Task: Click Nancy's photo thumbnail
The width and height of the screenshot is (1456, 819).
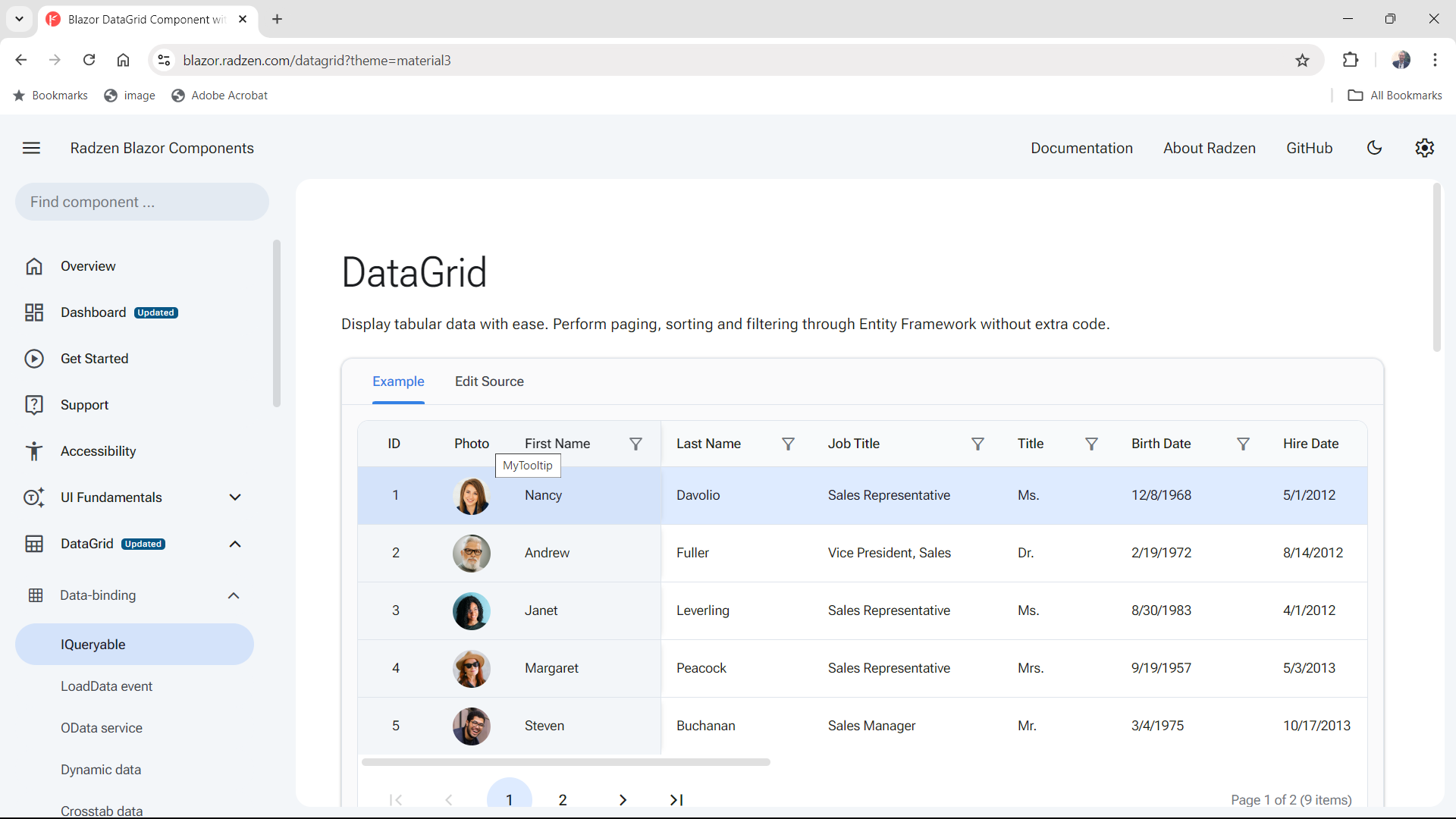Action: (471, 496)
